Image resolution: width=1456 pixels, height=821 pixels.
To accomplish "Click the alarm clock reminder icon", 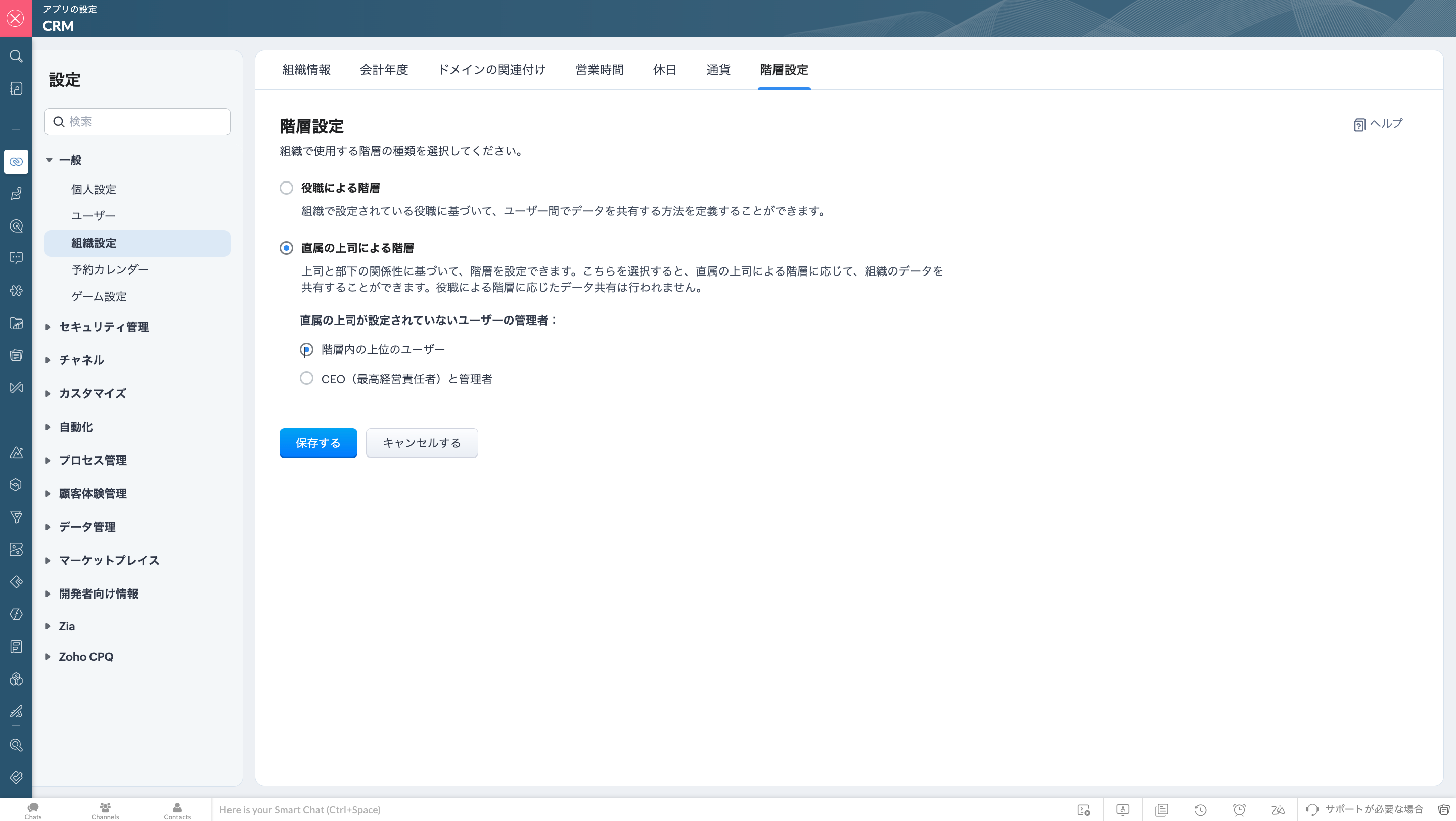I will tap(1239, 810).
